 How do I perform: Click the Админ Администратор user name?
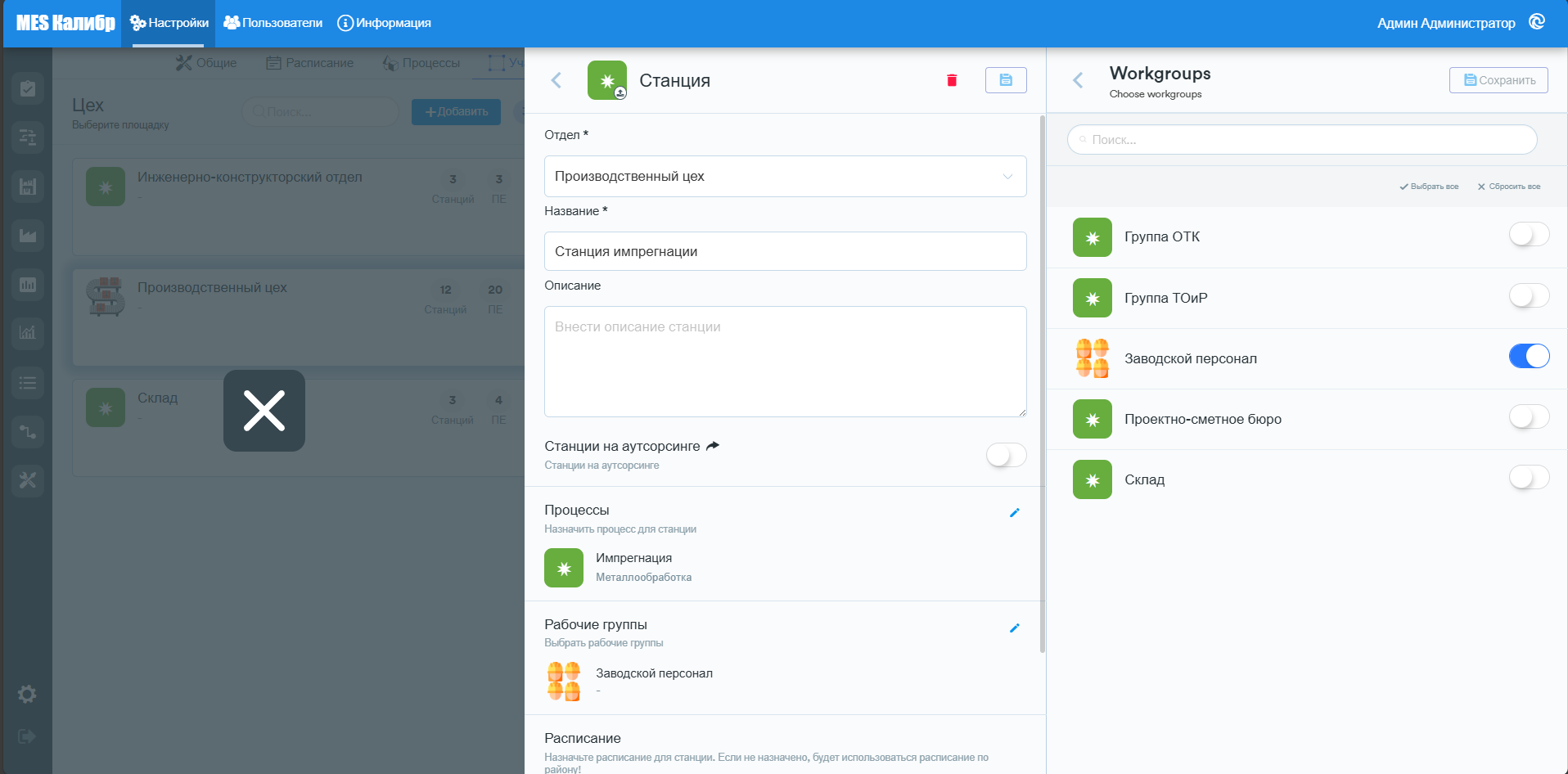[1446, 23]
